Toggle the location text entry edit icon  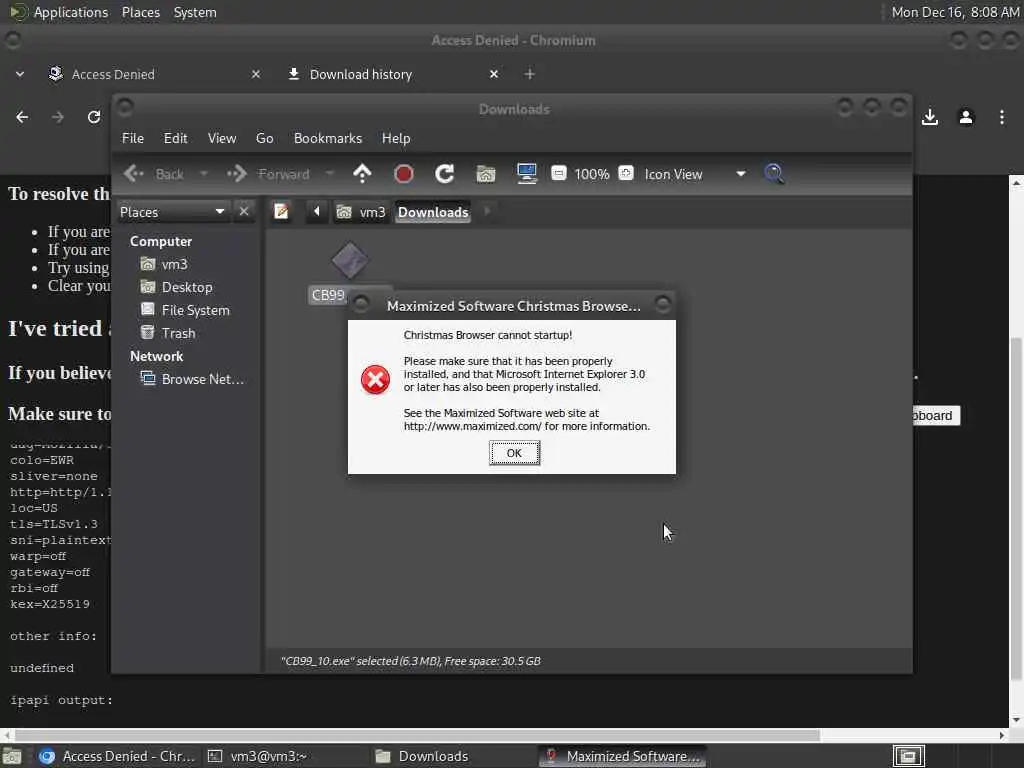281,212
